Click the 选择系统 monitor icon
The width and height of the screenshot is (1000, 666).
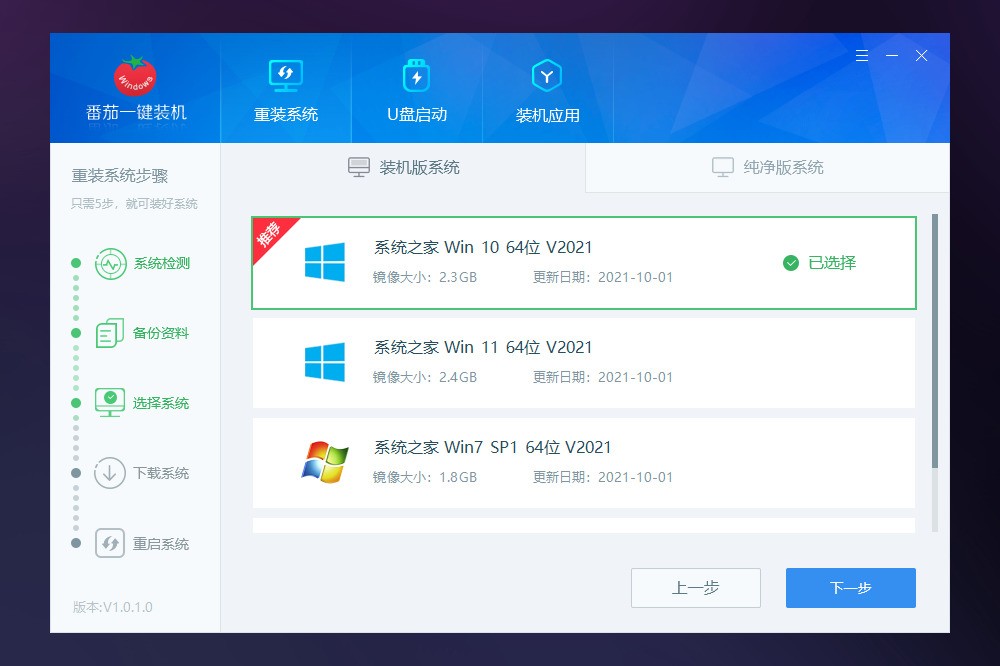point(110,403)
